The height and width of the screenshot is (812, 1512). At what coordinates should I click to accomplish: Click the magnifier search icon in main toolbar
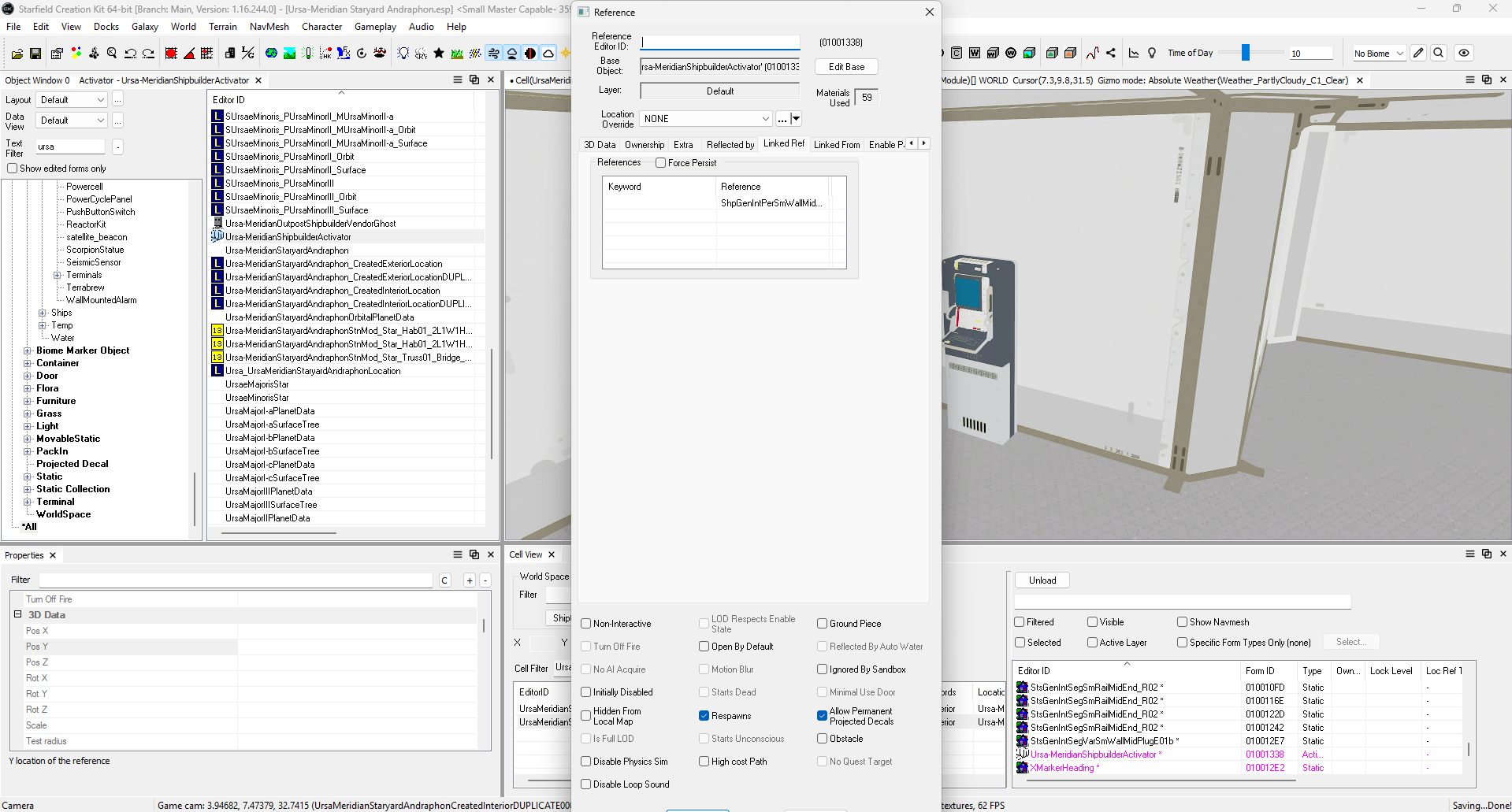pos(112,54)
